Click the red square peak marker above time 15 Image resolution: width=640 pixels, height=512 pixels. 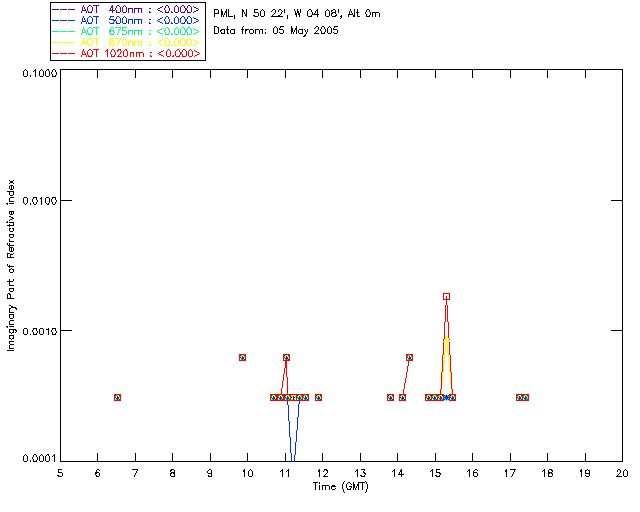[447, 296]
